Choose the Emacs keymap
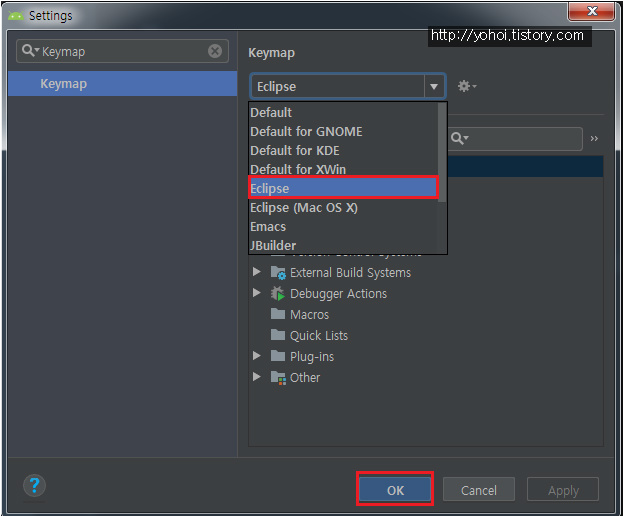This screenshot has width=623, height=516. (343, 227)
